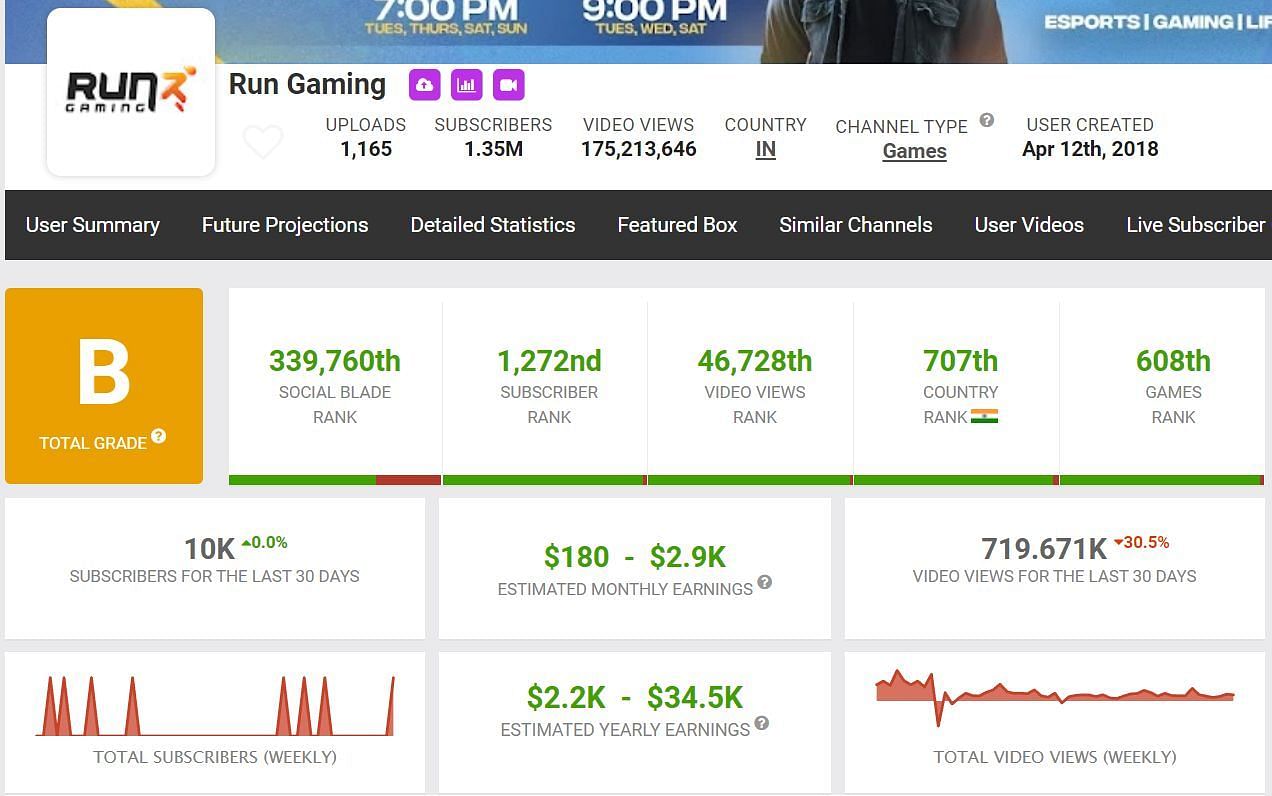Click the 46,728th video views rank
Screen dimensions: 1272x796
pos(755,361)
